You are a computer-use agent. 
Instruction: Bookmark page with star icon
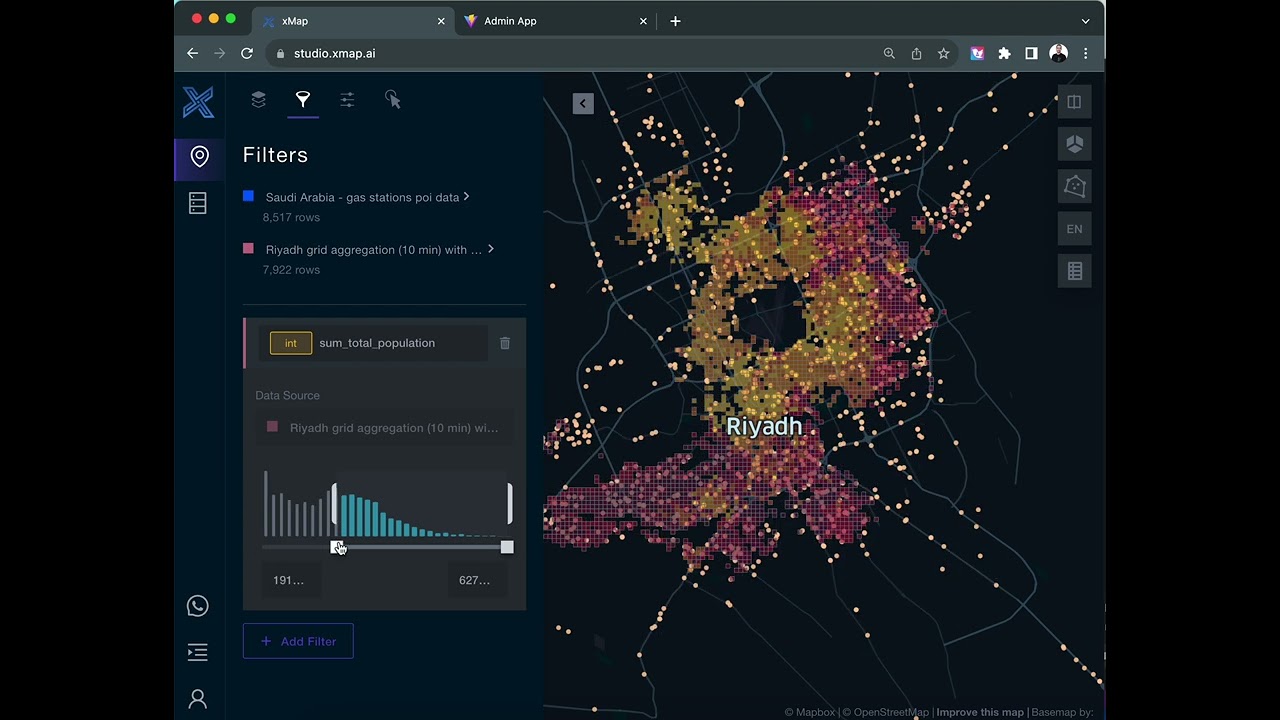(943, 53)
